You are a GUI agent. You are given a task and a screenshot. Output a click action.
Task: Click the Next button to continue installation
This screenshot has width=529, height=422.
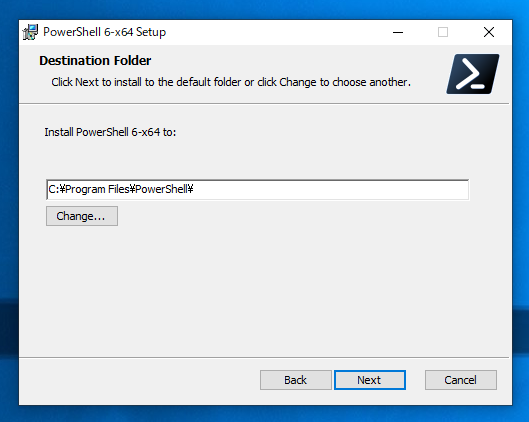click(x=370, y=380)
